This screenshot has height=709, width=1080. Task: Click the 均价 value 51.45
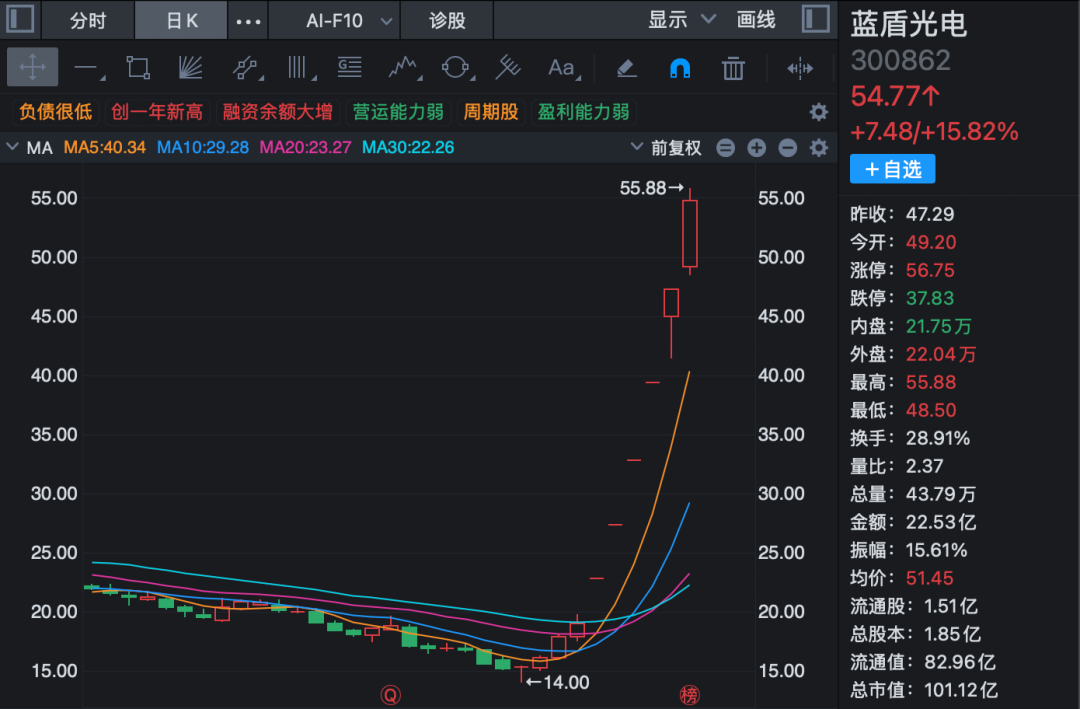(x=929, y=578)
